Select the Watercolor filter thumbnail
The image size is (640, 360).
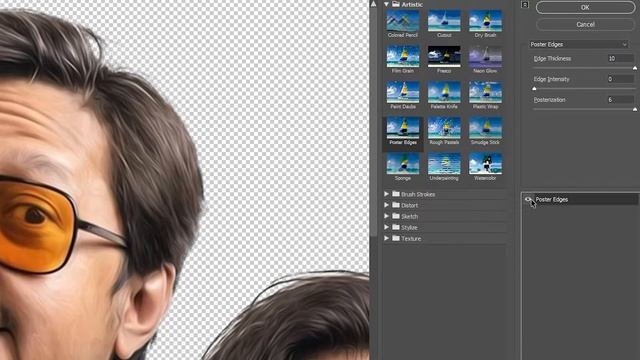[485, 164]
